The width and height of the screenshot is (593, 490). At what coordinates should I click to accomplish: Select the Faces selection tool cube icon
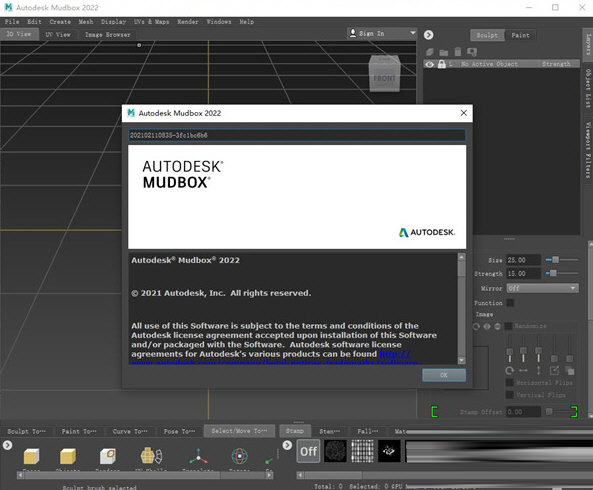pyautogui.click(x=31, y=456)
